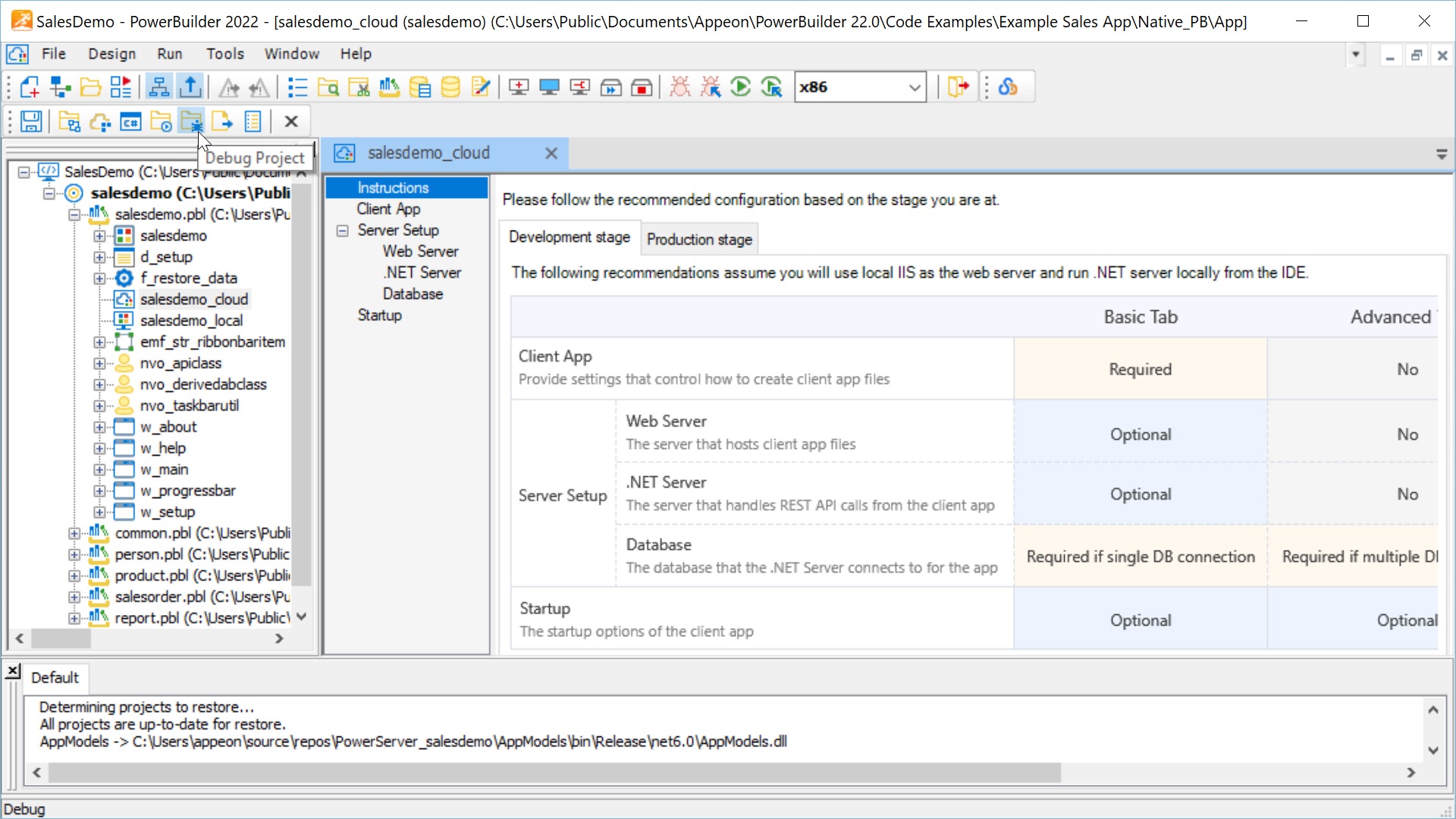Toggle the Output pane button

pyautogui.click(x=190, y=87)
